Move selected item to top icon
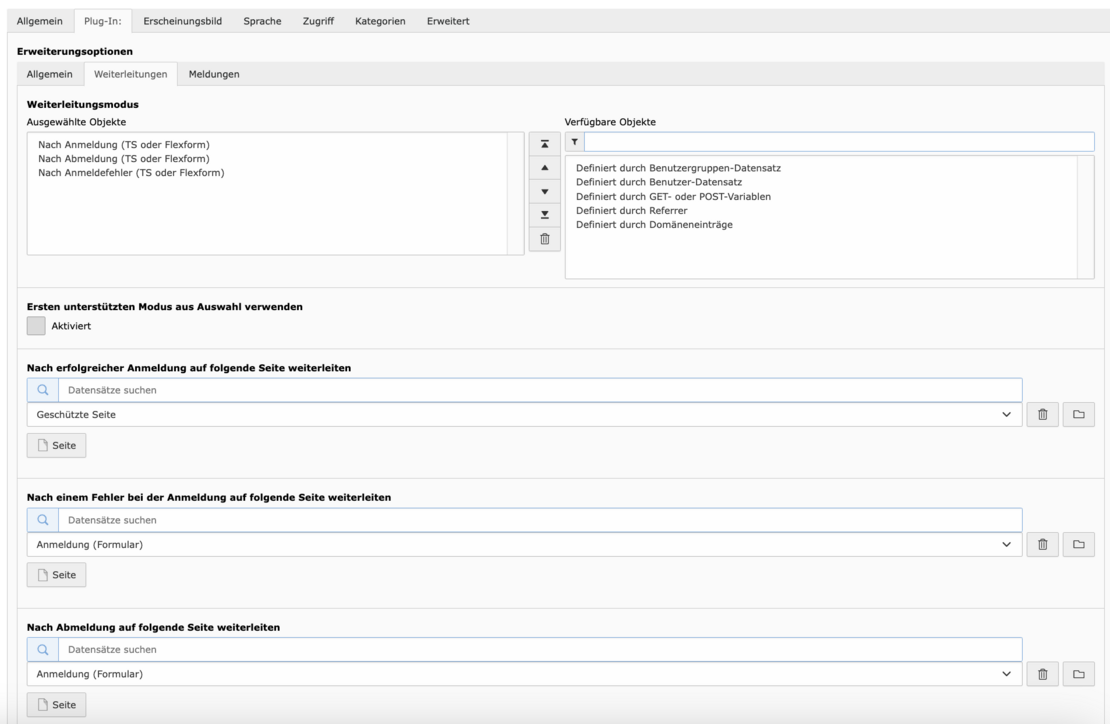The height and width of the screenshot is (724, 1110). click(544, 144)
